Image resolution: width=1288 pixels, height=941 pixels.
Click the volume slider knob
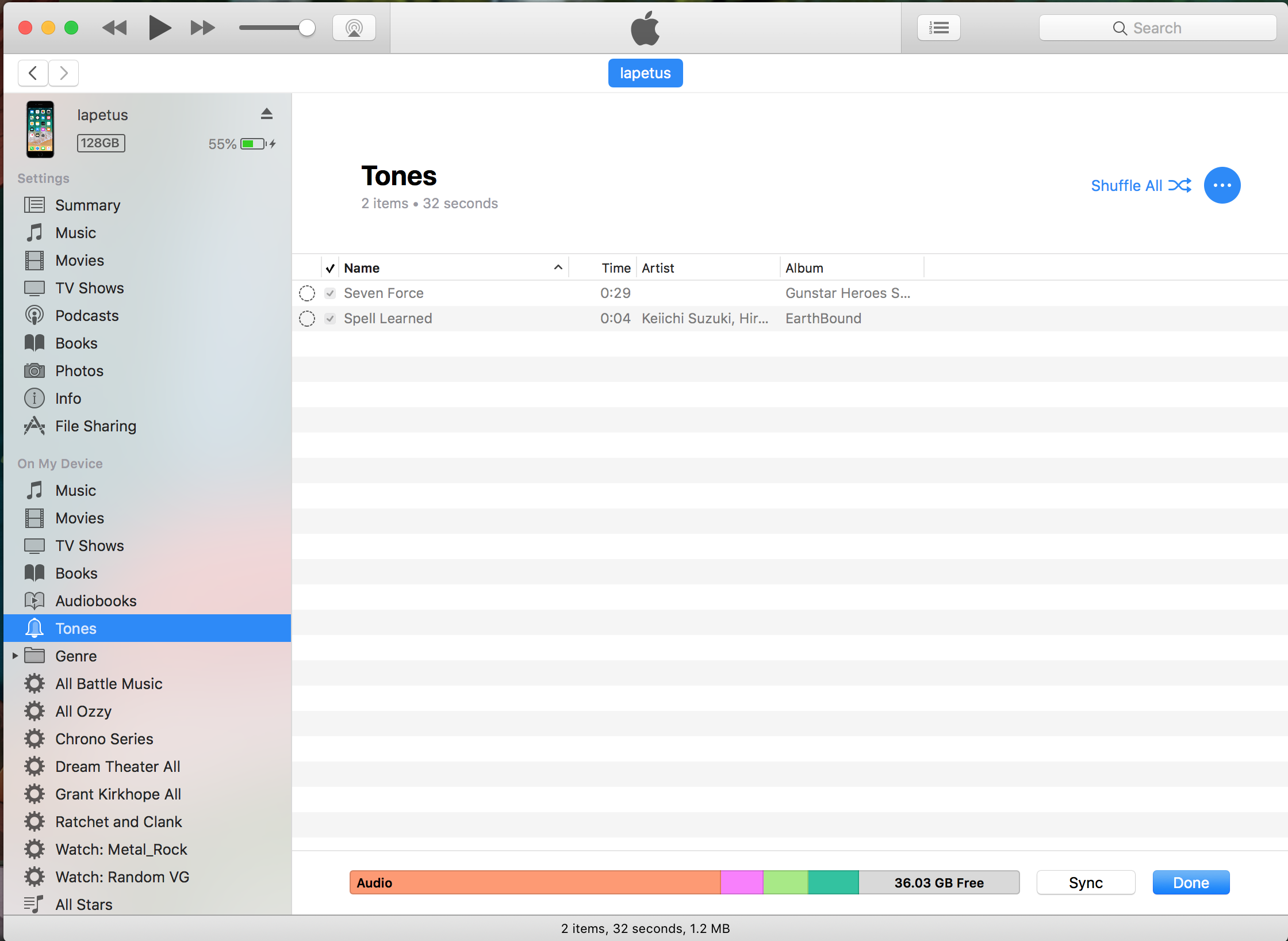click(307, 28)
